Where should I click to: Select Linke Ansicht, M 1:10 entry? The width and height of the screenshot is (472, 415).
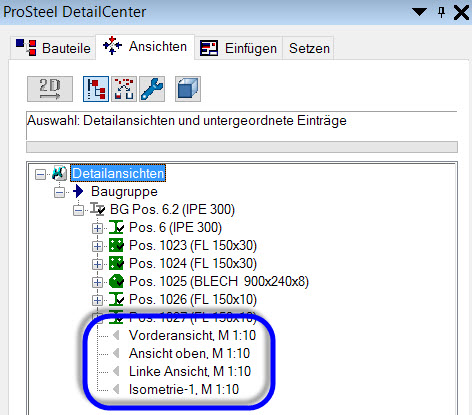[x=190, y=371]
